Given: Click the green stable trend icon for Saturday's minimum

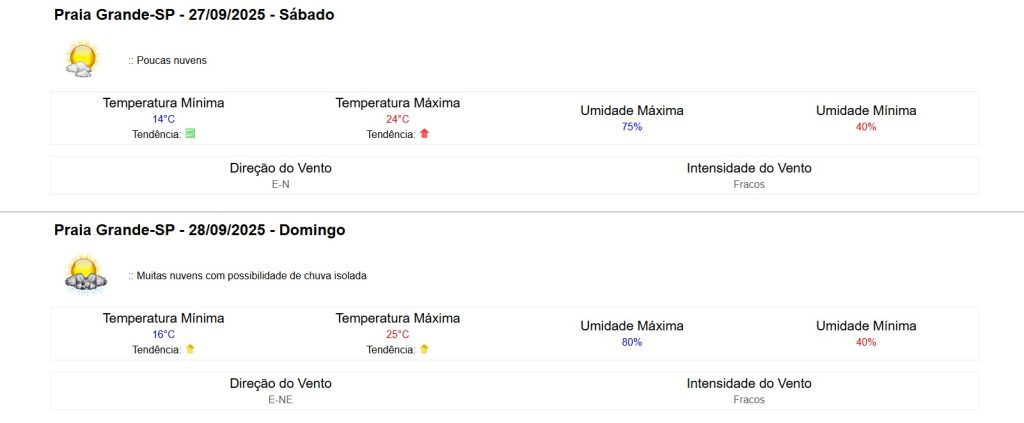Looking at the screenshot, I should [x=190, y=134].
